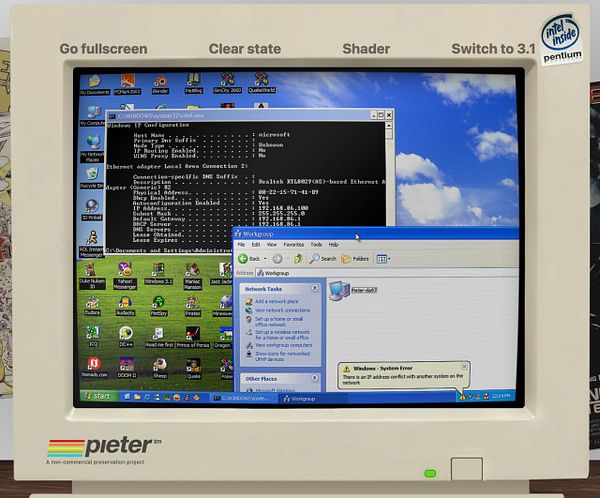Click the Up folder toolbar icon
The image size is (600, 498).
coord(298,259)
